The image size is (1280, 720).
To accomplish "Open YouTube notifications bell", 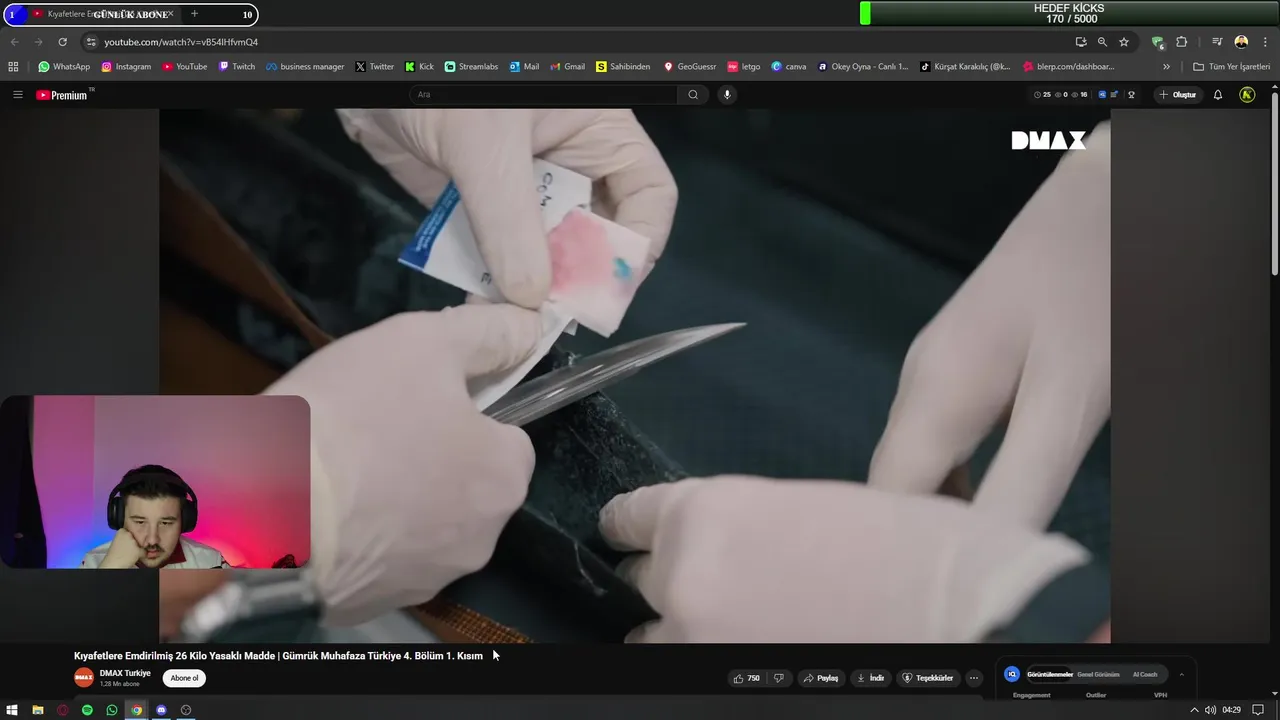I will click(1218, 95).
